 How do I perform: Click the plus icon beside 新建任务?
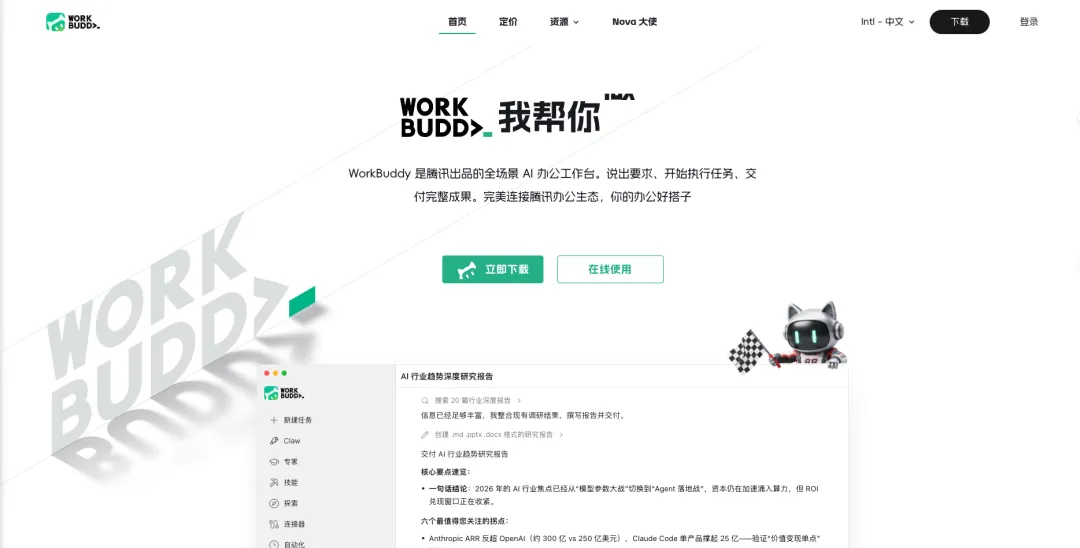pyautogui.click(x=273, y=420)
